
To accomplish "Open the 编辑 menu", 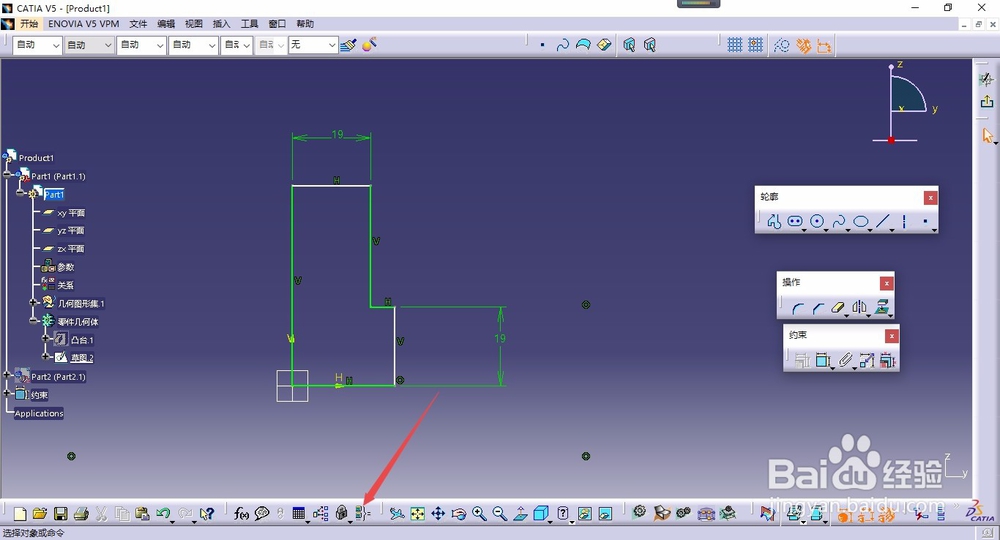I will 166,24.
